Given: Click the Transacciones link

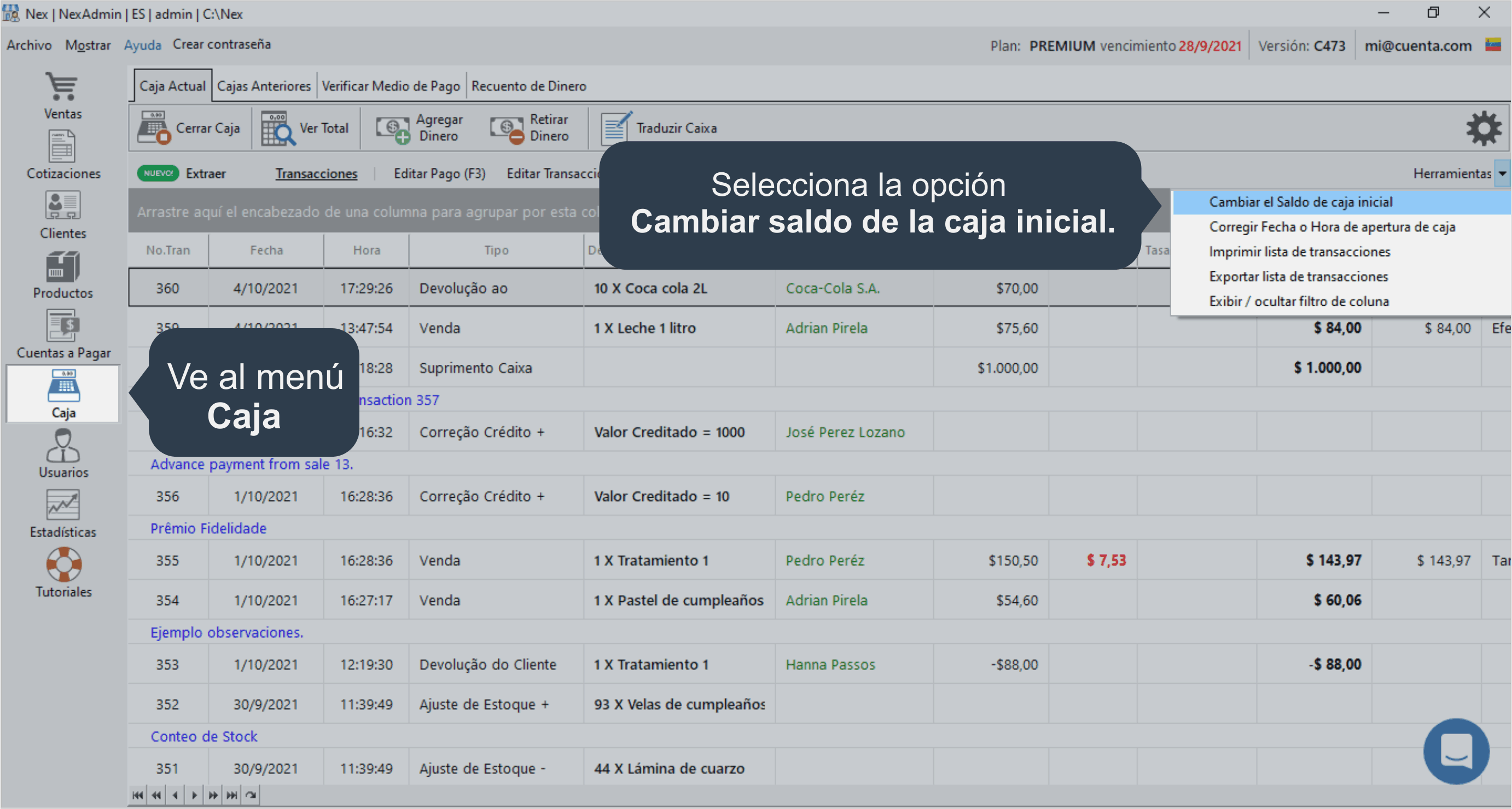Looking at the screenshot, I should [x=316, y=174].
